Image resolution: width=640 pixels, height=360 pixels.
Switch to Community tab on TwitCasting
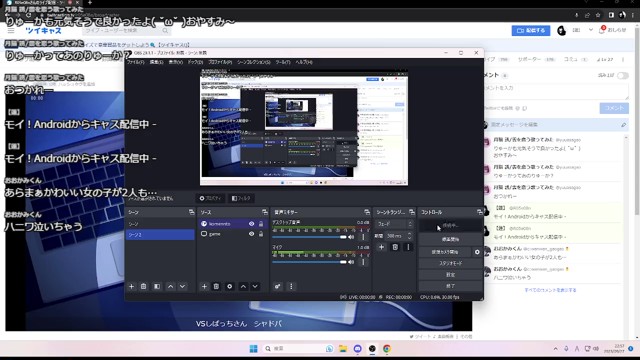[x=575, y=60]
